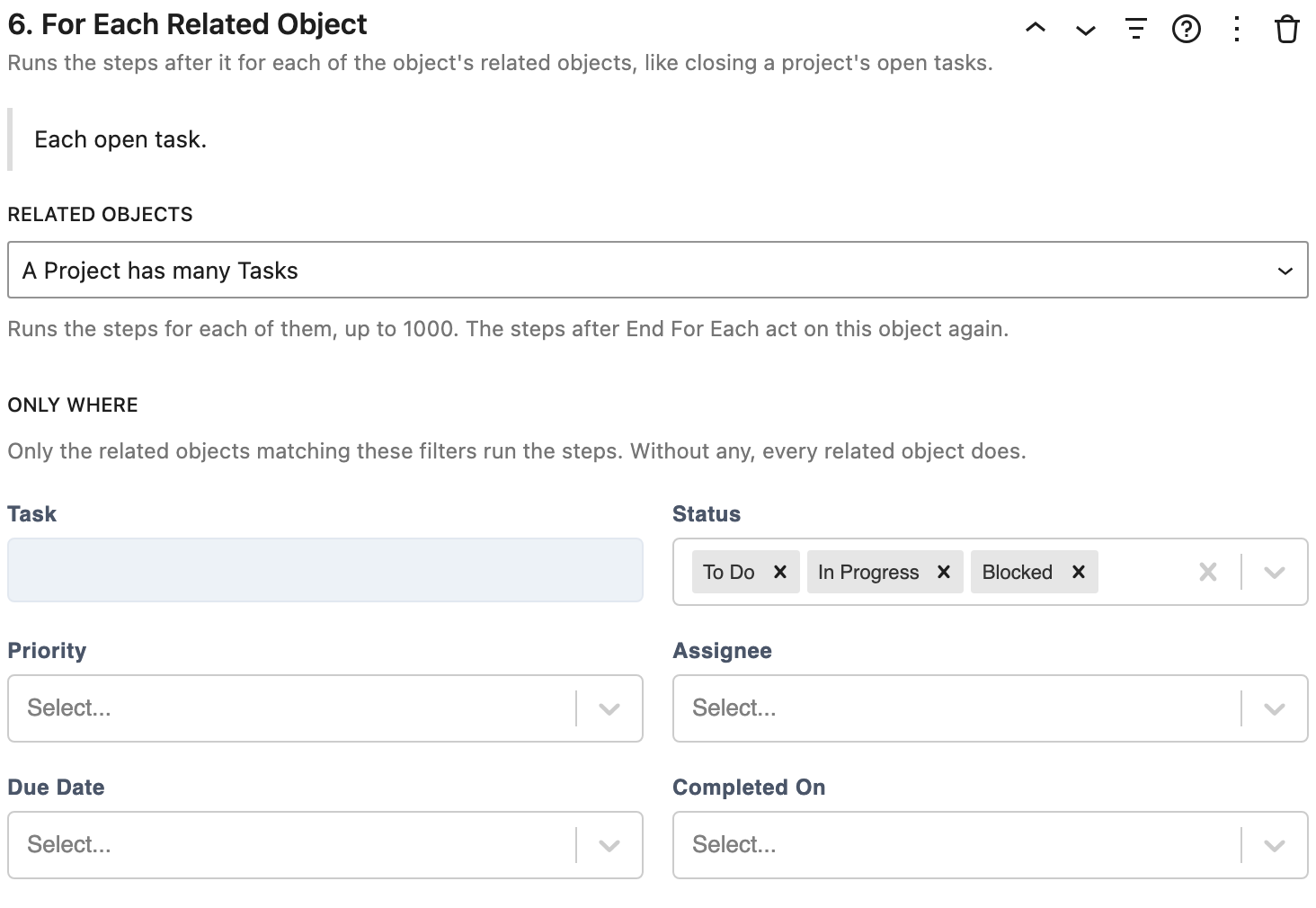Click the Status field label
Image resolution: width=1316 pixels, height=908 pixels.
[x=707, y=514]
